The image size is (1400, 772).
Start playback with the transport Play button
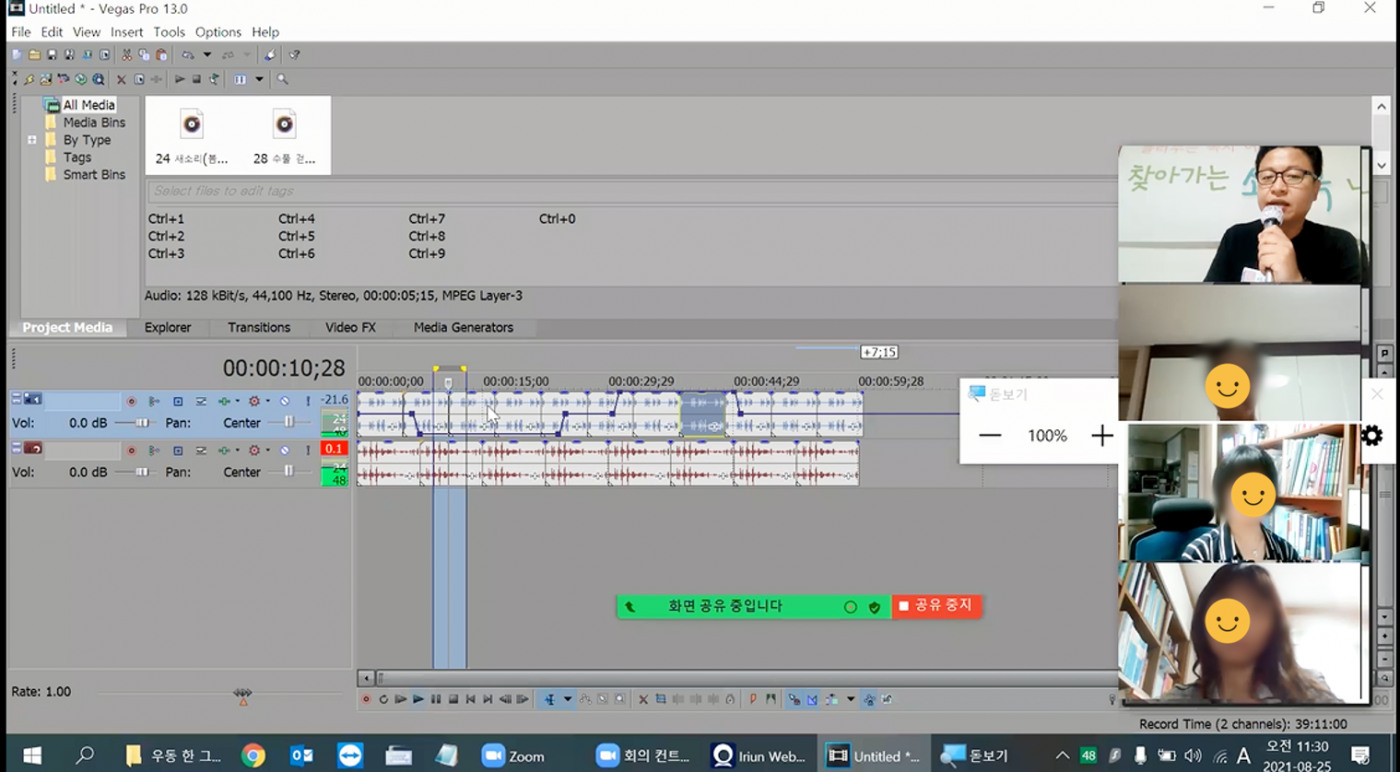[x=418, y=699]
